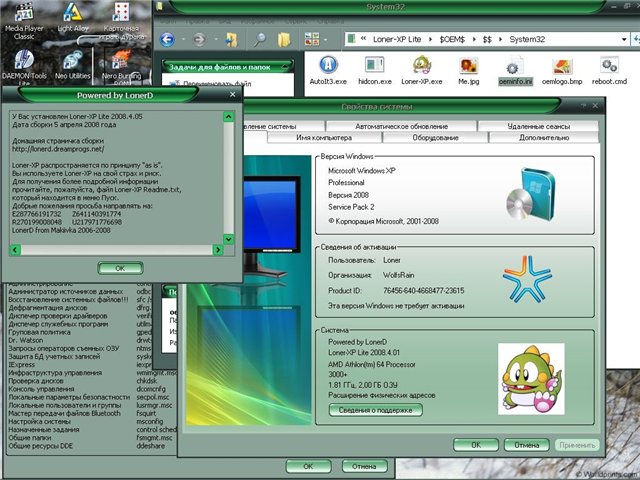Select Dr. Watson list entry

(26, 340)
